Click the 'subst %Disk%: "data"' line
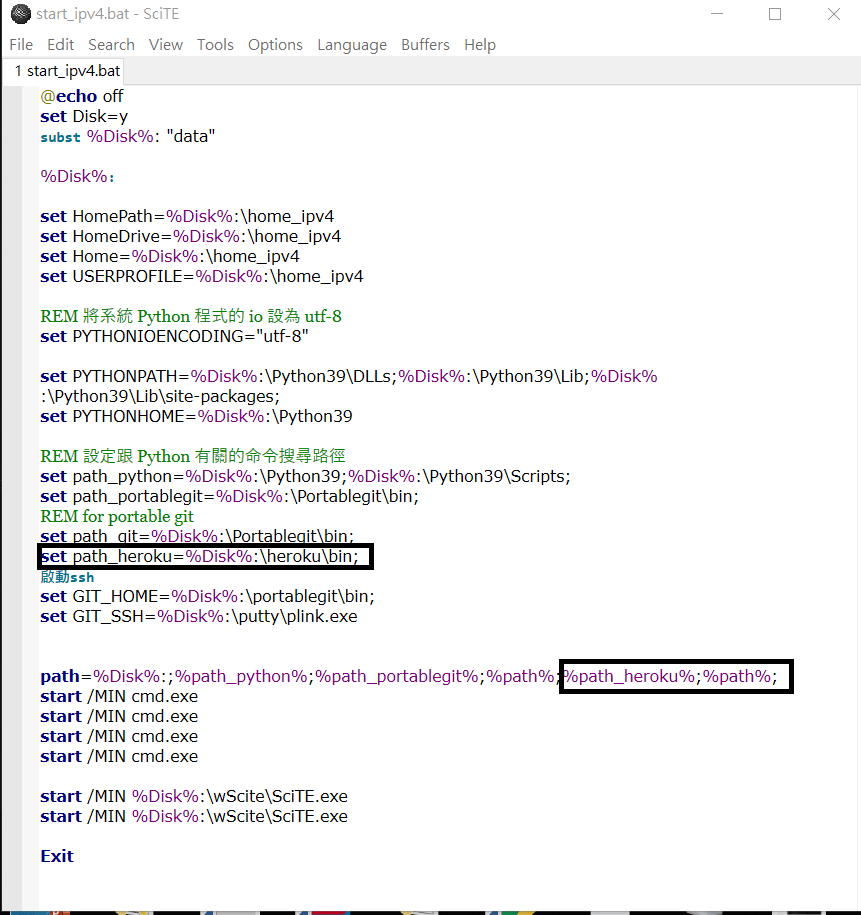861x915 pixels. click(128, 137)
